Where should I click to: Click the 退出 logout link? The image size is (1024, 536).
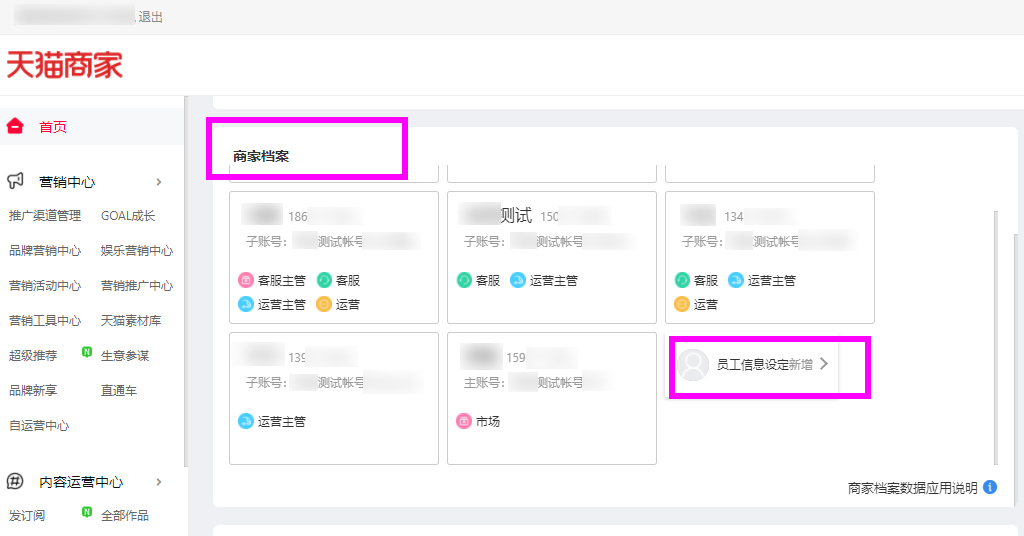coord(150,17)
